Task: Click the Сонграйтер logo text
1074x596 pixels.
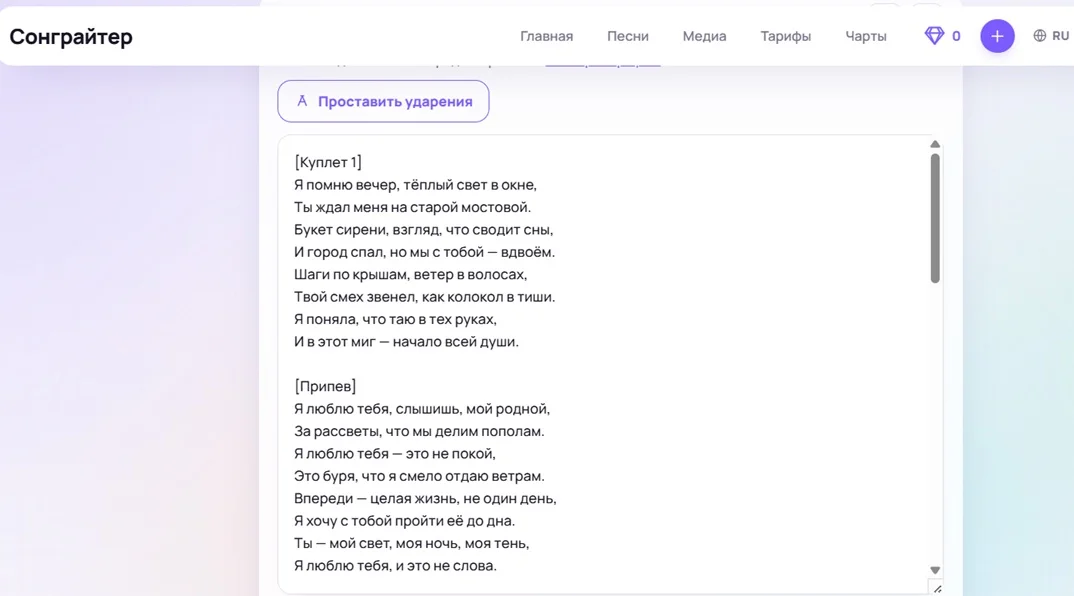Action: click(x=71, y=36)
